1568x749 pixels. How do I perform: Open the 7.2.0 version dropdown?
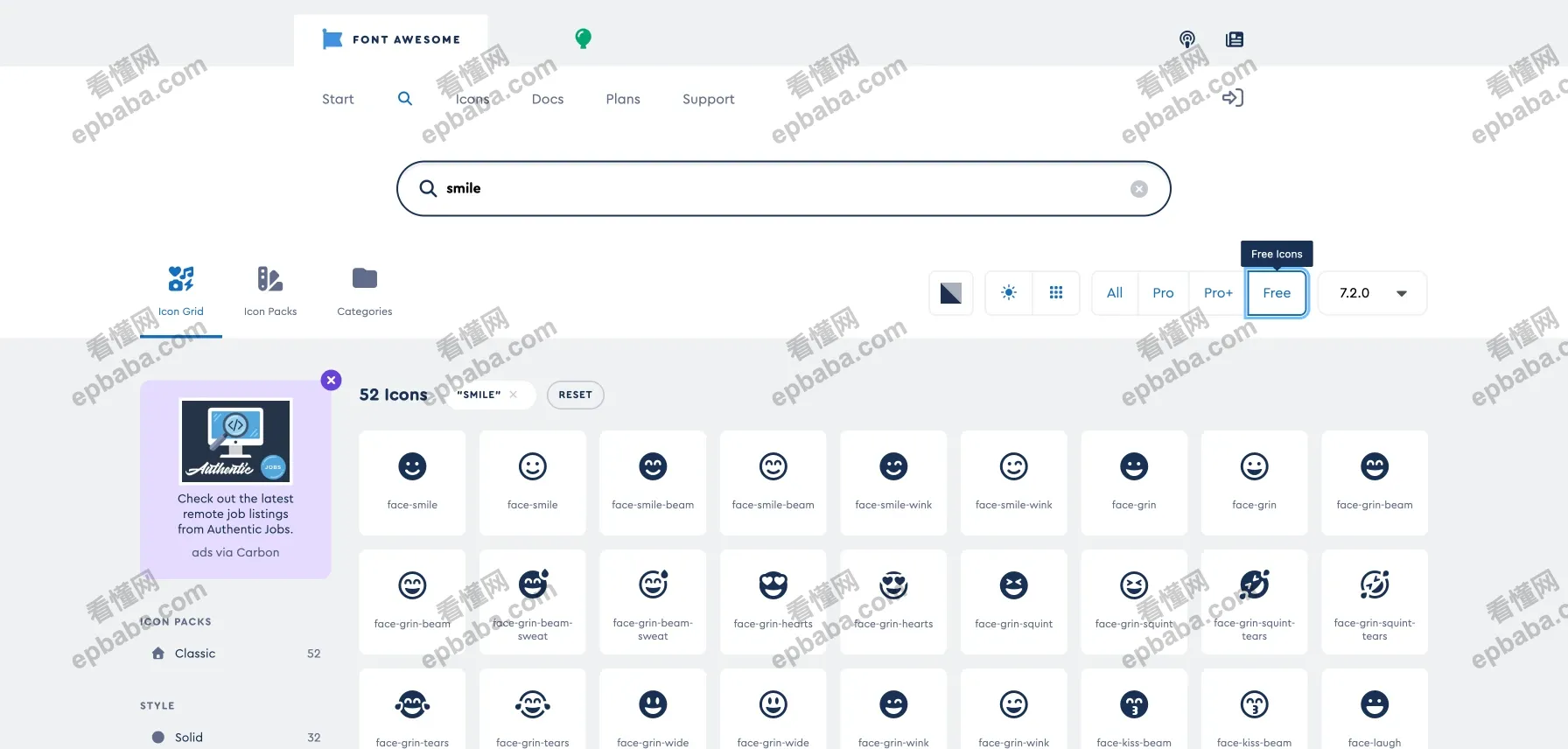click(x=1372, y=293)
